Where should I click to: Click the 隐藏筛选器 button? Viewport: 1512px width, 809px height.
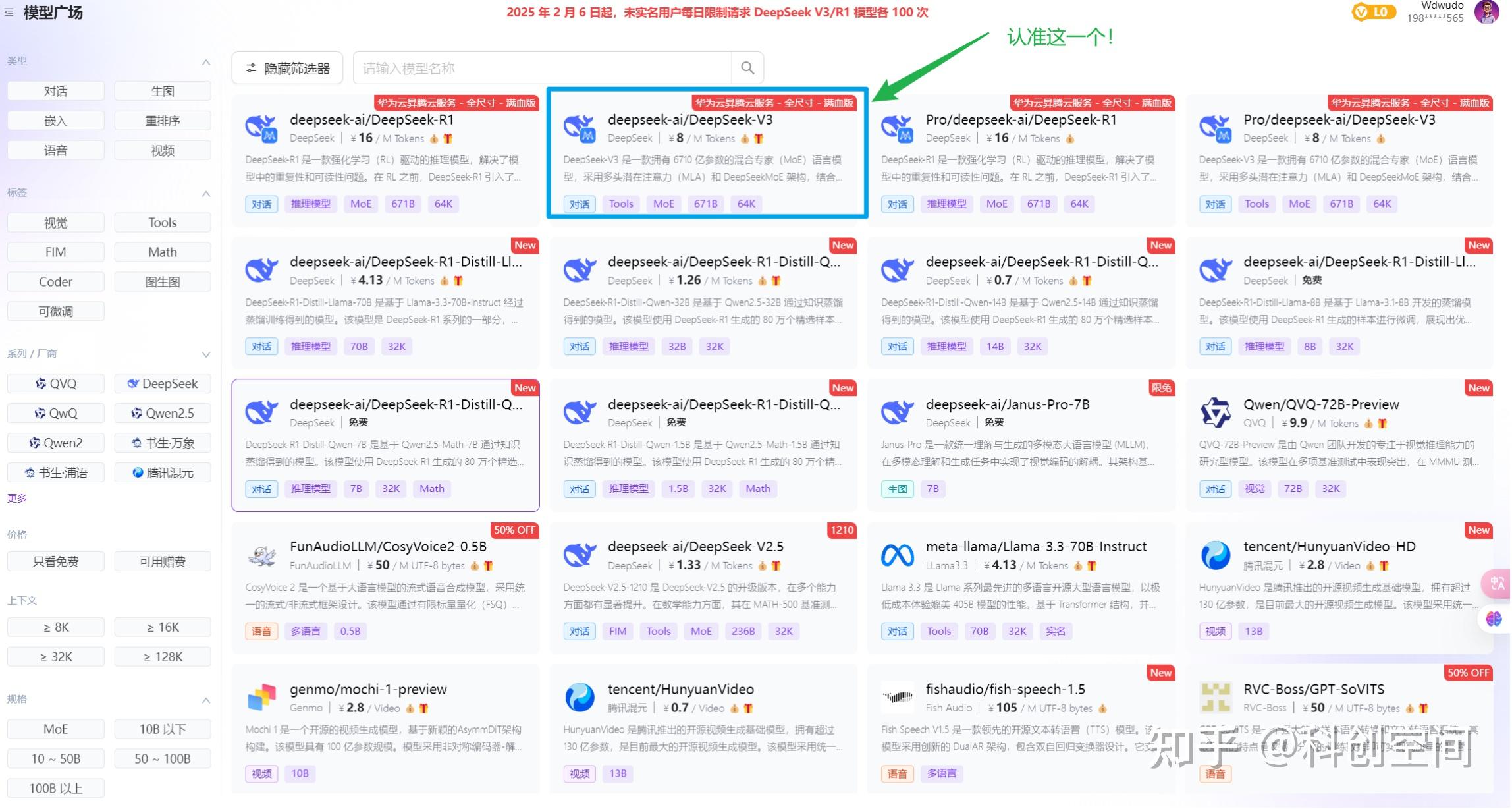287,68
